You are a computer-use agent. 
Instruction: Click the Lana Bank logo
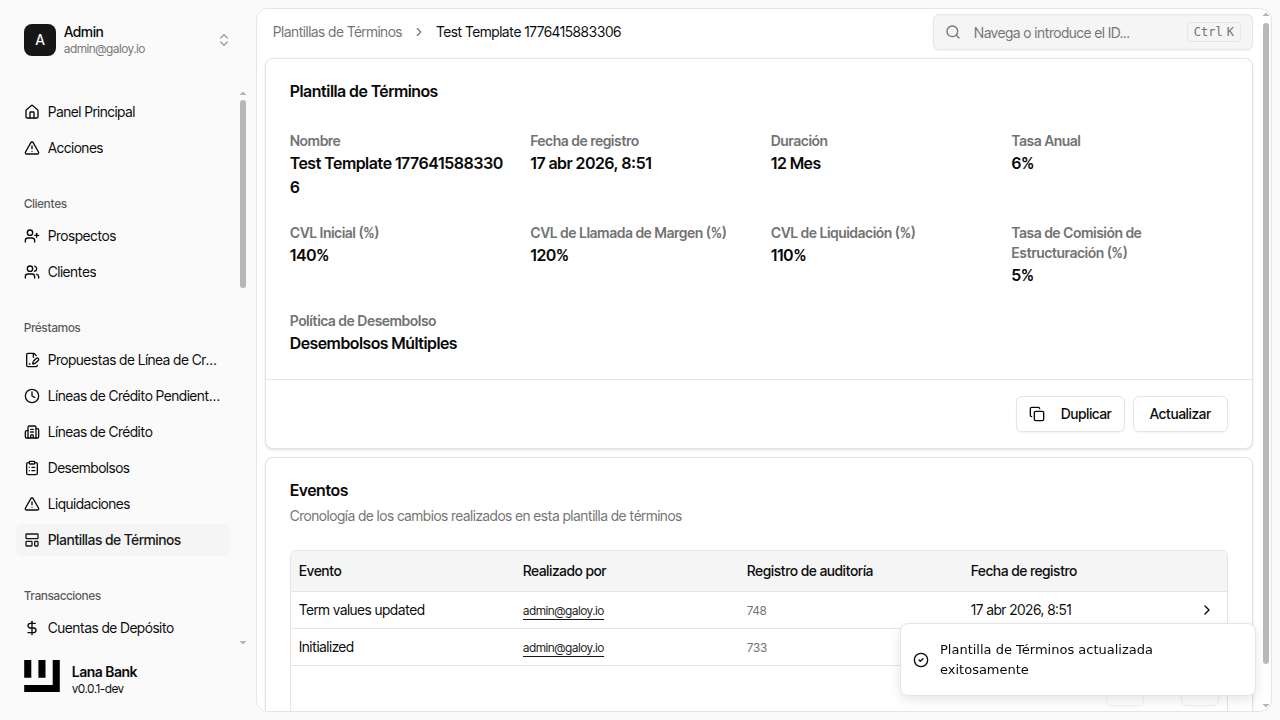tap(42, 677)
